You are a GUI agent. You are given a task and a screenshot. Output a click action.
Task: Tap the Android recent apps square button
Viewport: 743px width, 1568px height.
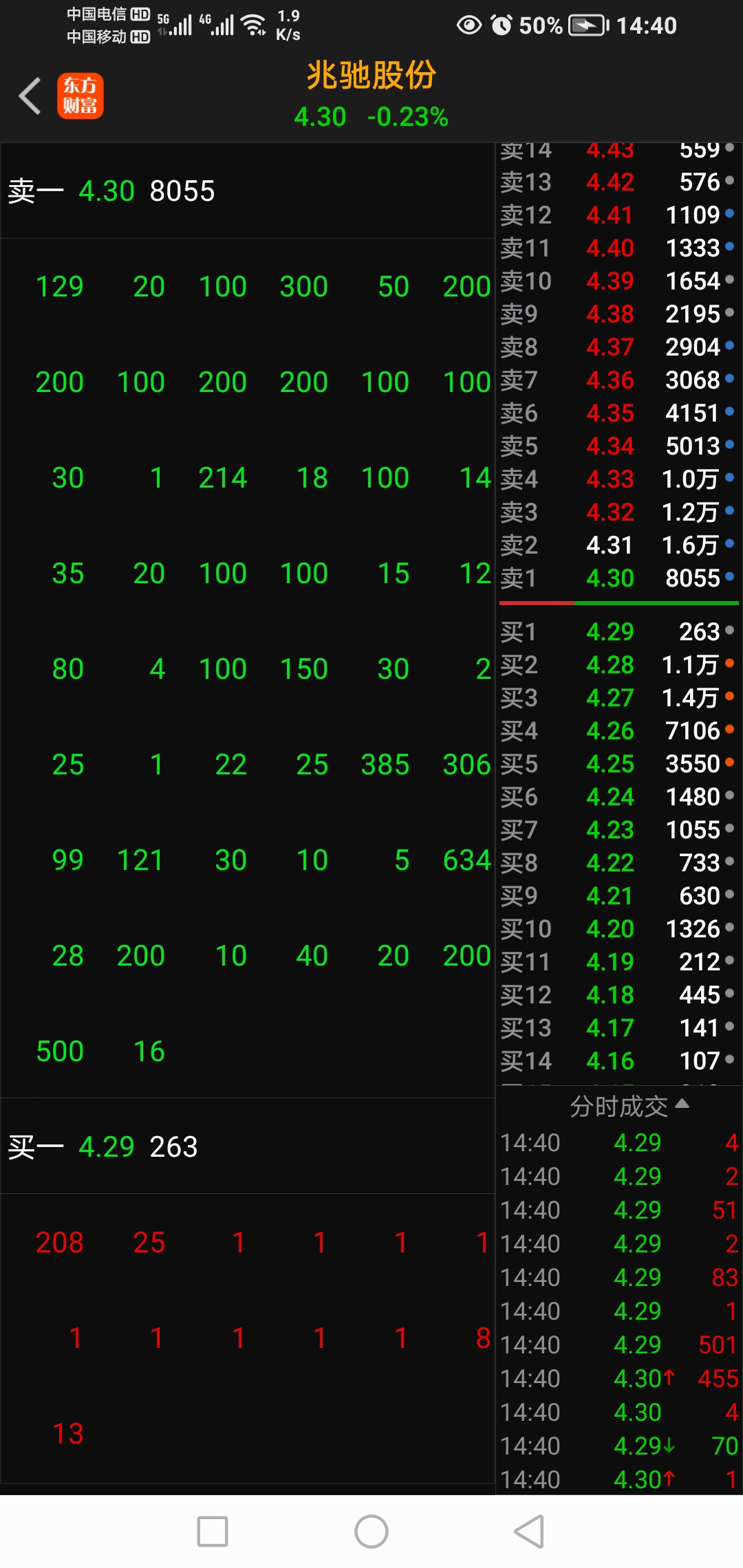click(x=213, y=1532)
